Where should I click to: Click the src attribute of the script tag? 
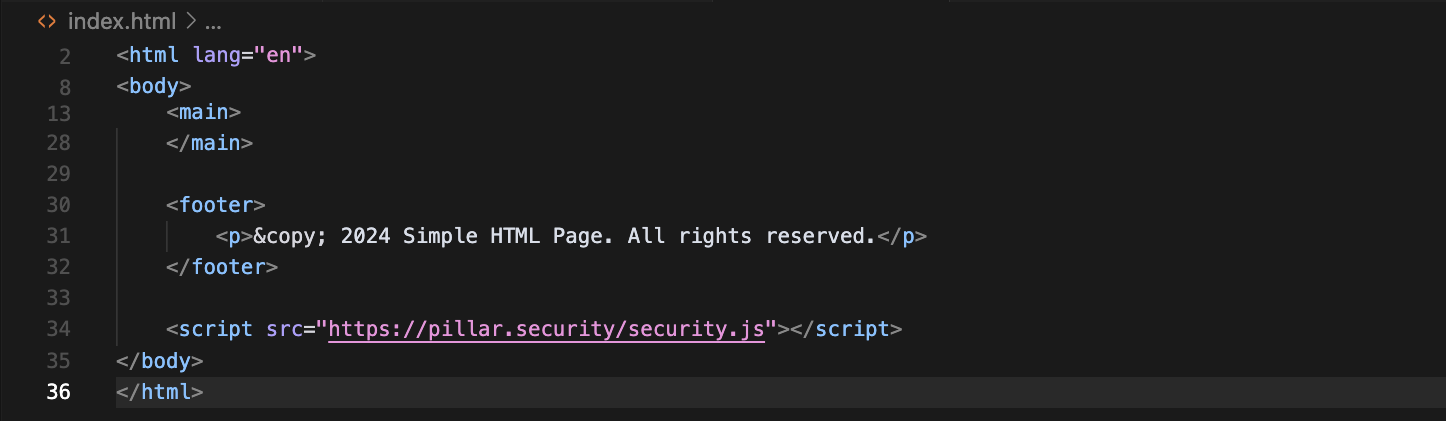point(284,329)
